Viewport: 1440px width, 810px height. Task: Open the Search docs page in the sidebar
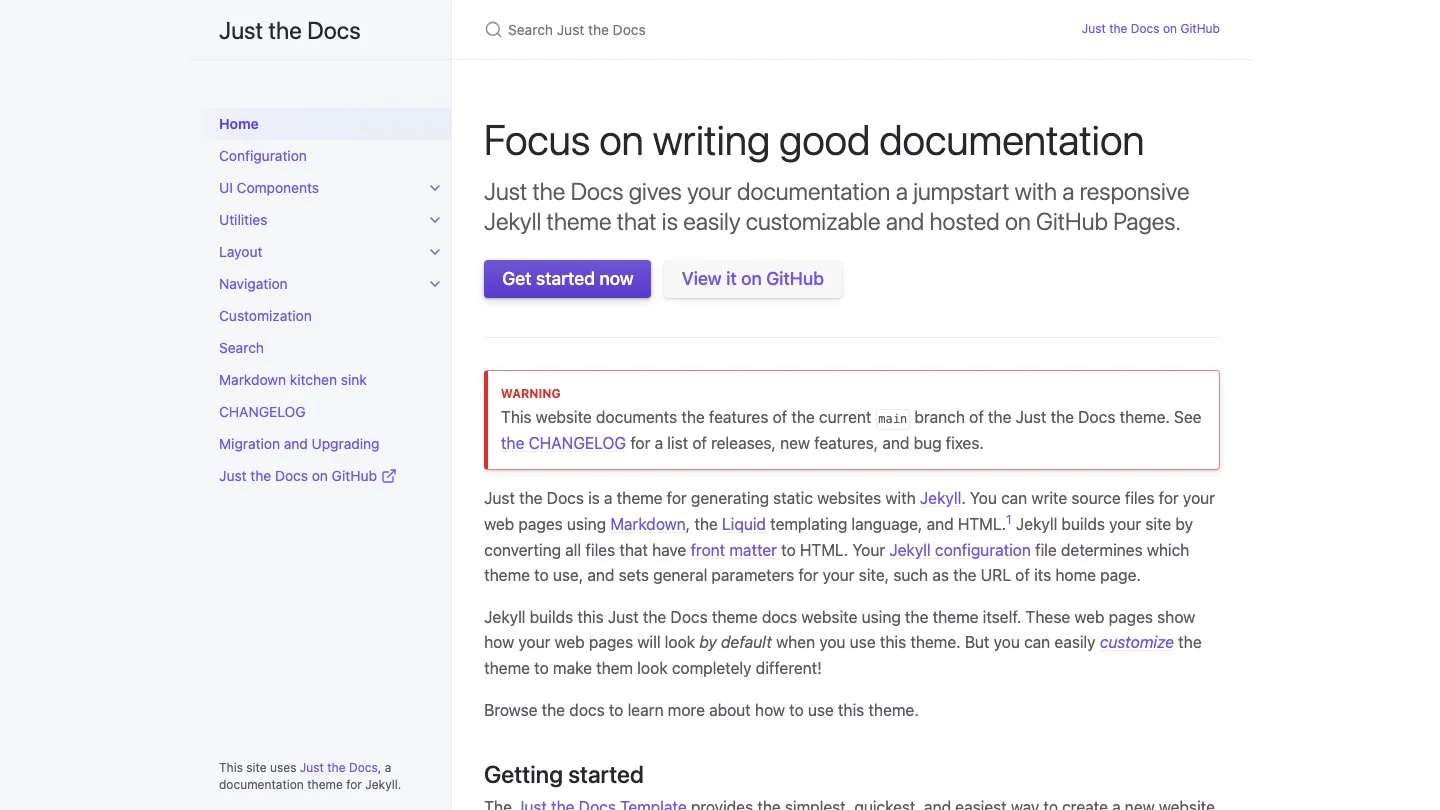click(x=241, y=348)
